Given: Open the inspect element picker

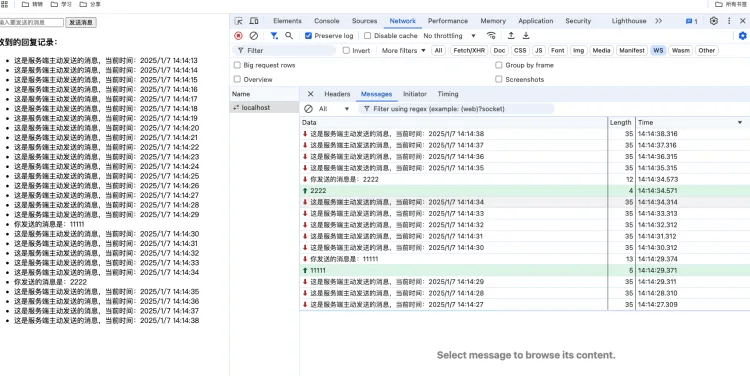Looking at the screenshot, I should point(238,21).
